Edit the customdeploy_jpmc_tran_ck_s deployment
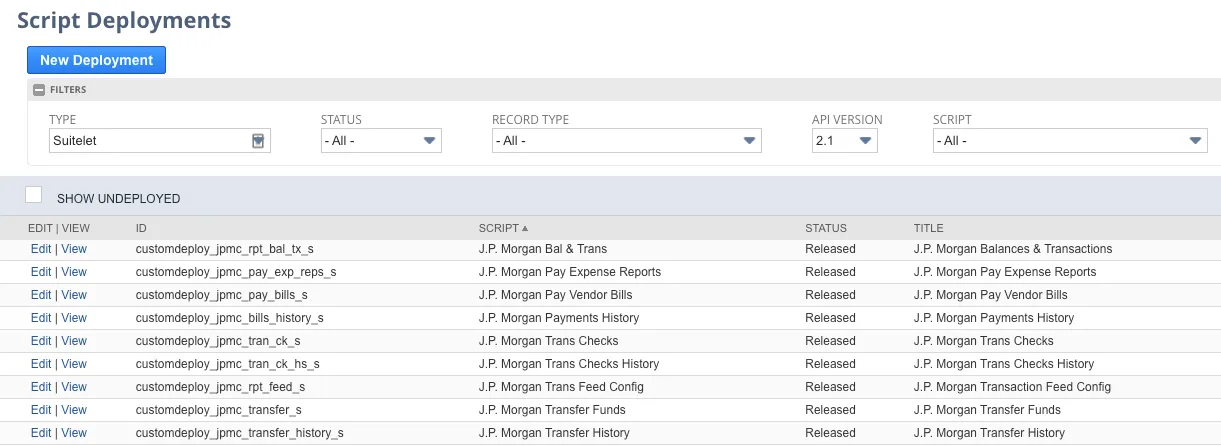 click(41, 341)
